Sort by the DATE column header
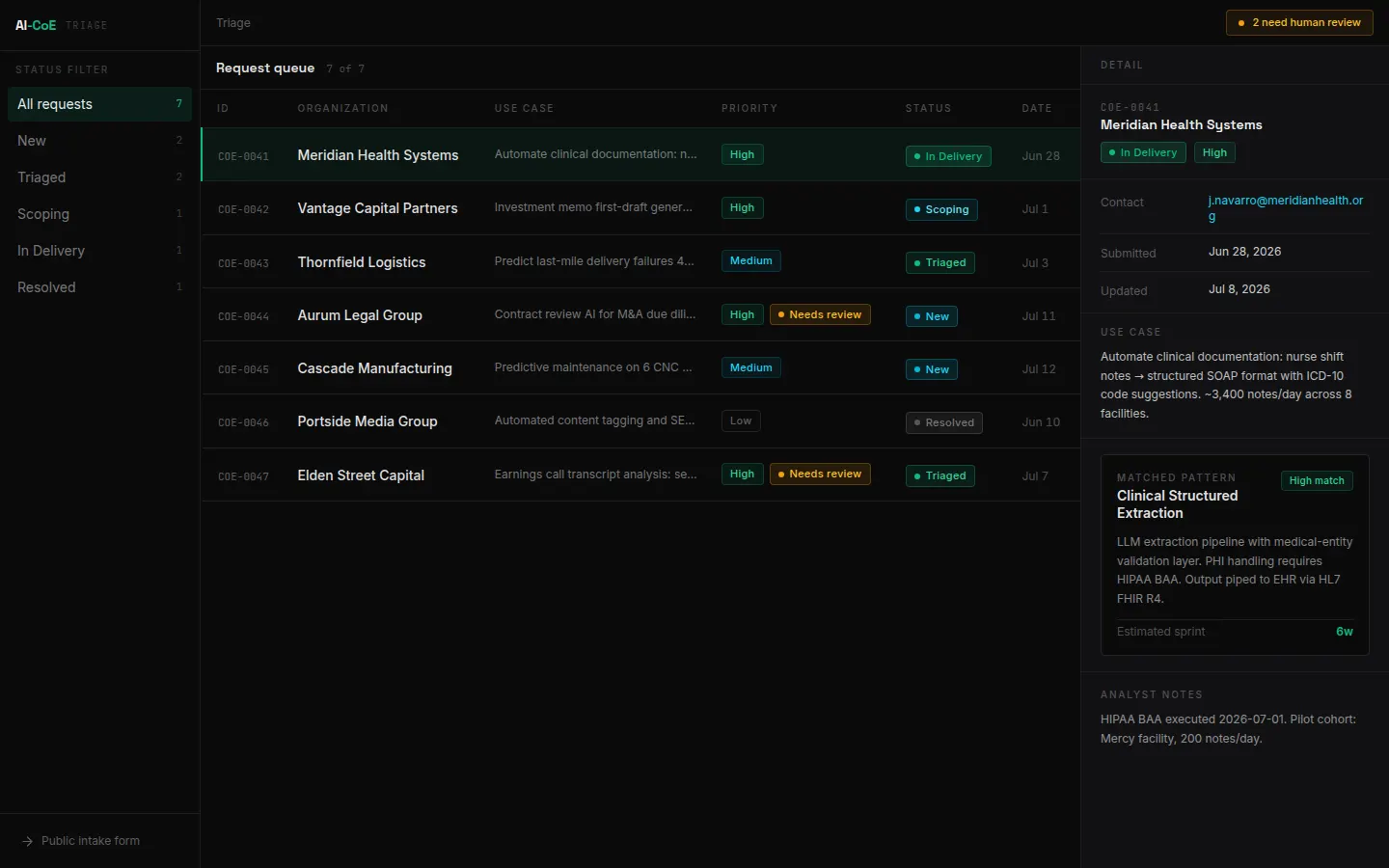Screen dimensions: 1389x868 tap(1037, 108)
